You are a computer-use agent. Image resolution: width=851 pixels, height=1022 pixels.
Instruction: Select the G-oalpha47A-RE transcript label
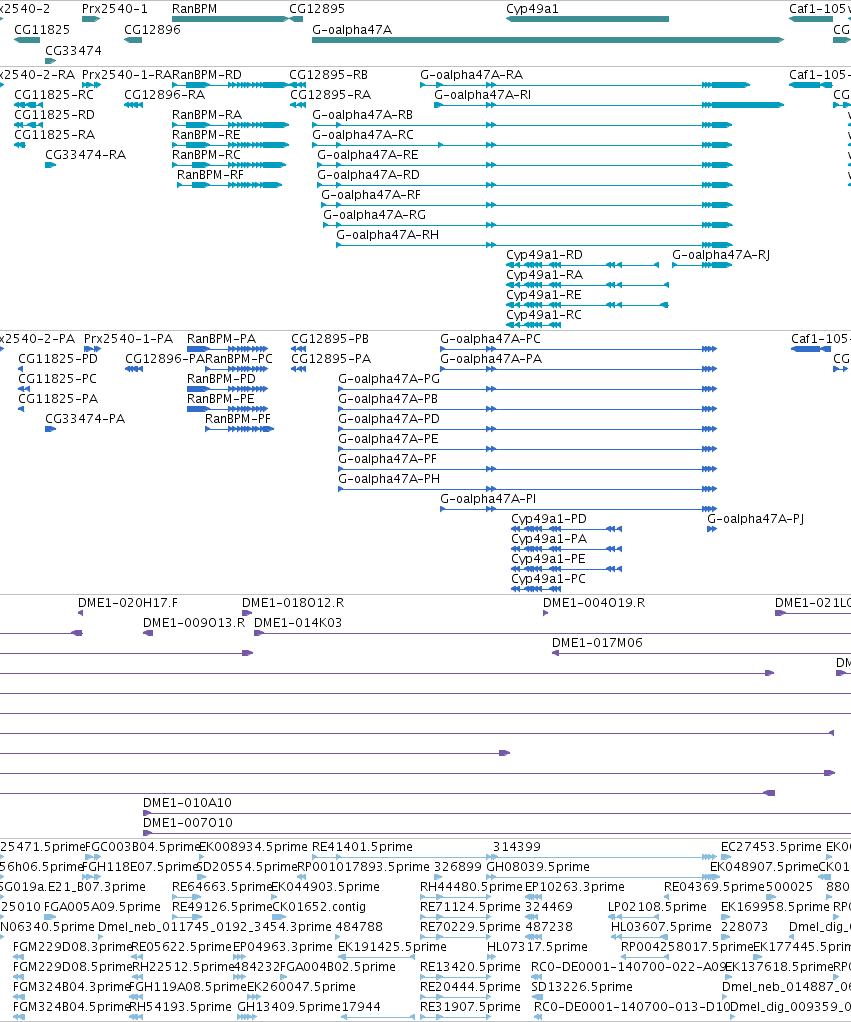[368, 154]
